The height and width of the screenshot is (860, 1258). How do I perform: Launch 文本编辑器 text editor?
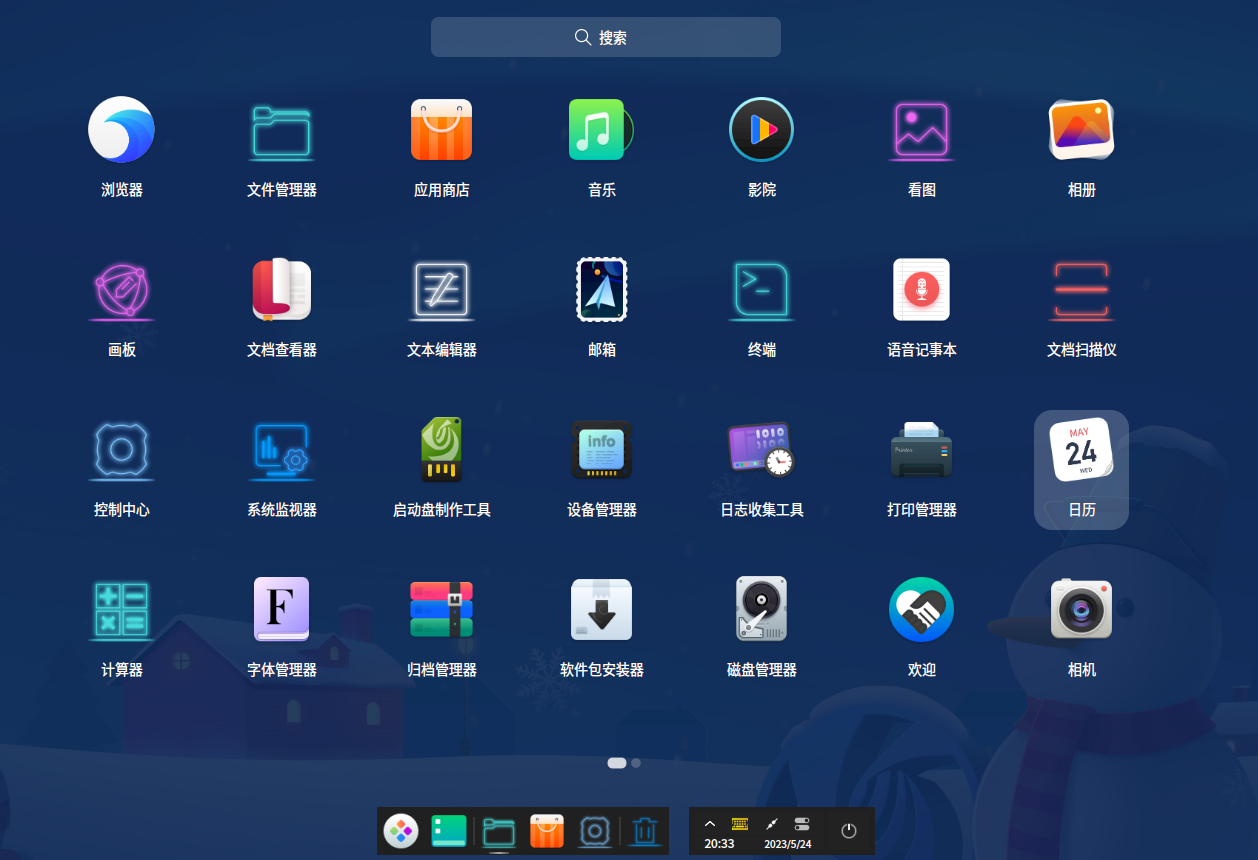pyautogui.click(x=442, y=289)
